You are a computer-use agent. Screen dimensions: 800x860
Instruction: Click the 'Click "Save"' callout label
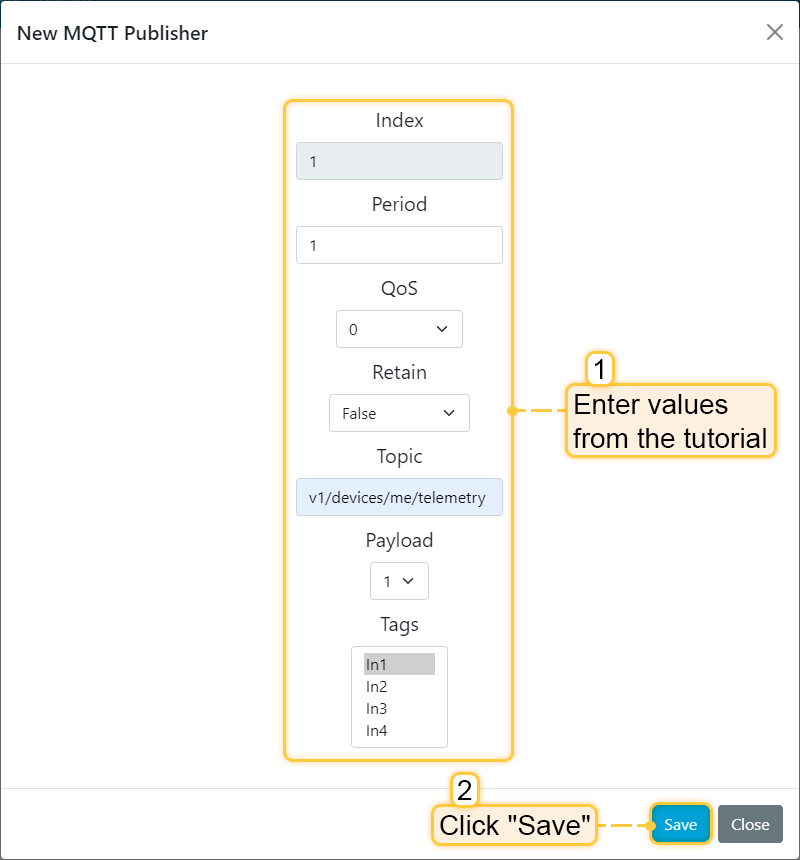coord(513,826)
